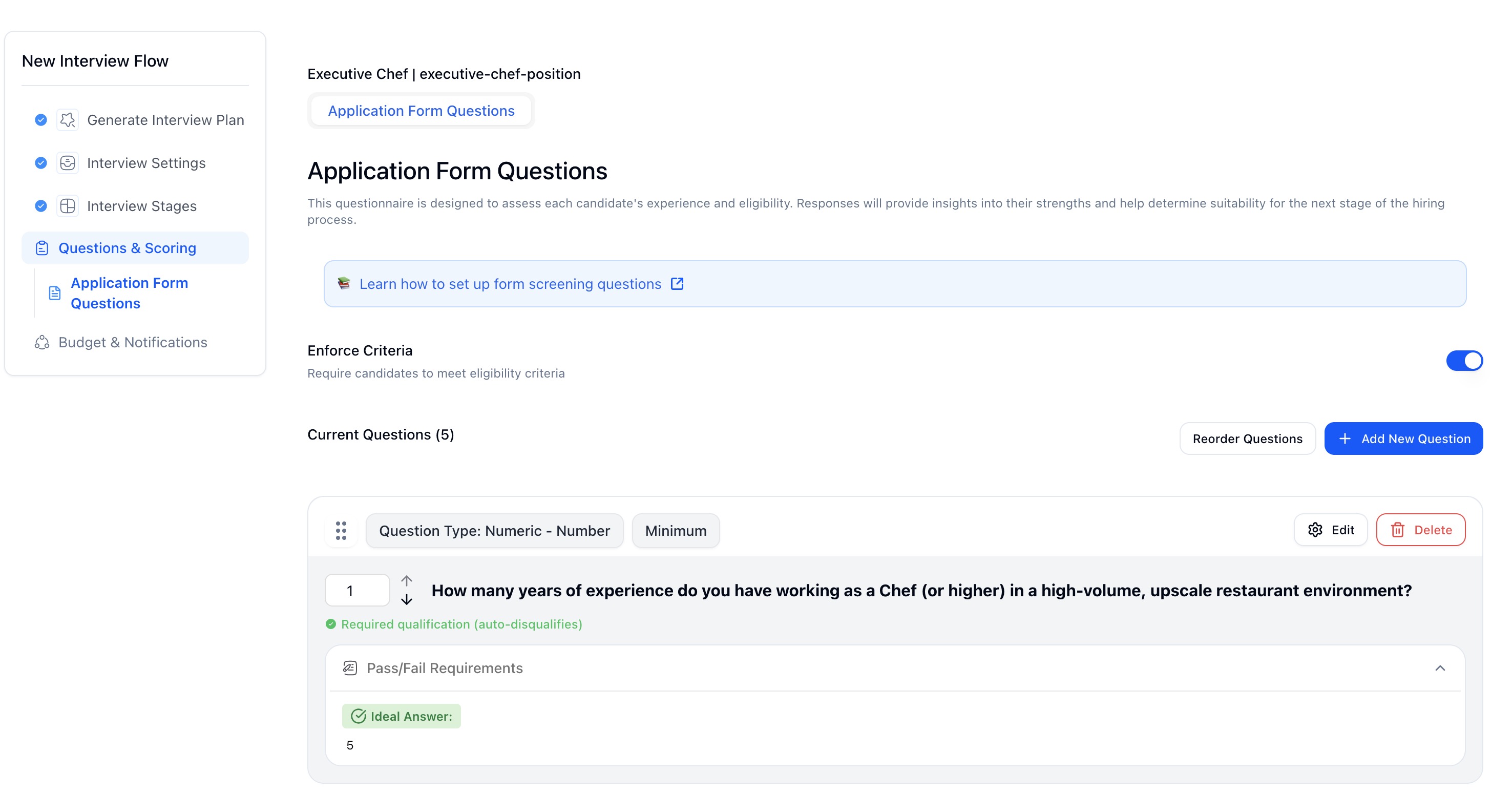This screenshot has height=794, width=1512.
Task: Open the form screening questions guide link
Action: pos(510,284)
